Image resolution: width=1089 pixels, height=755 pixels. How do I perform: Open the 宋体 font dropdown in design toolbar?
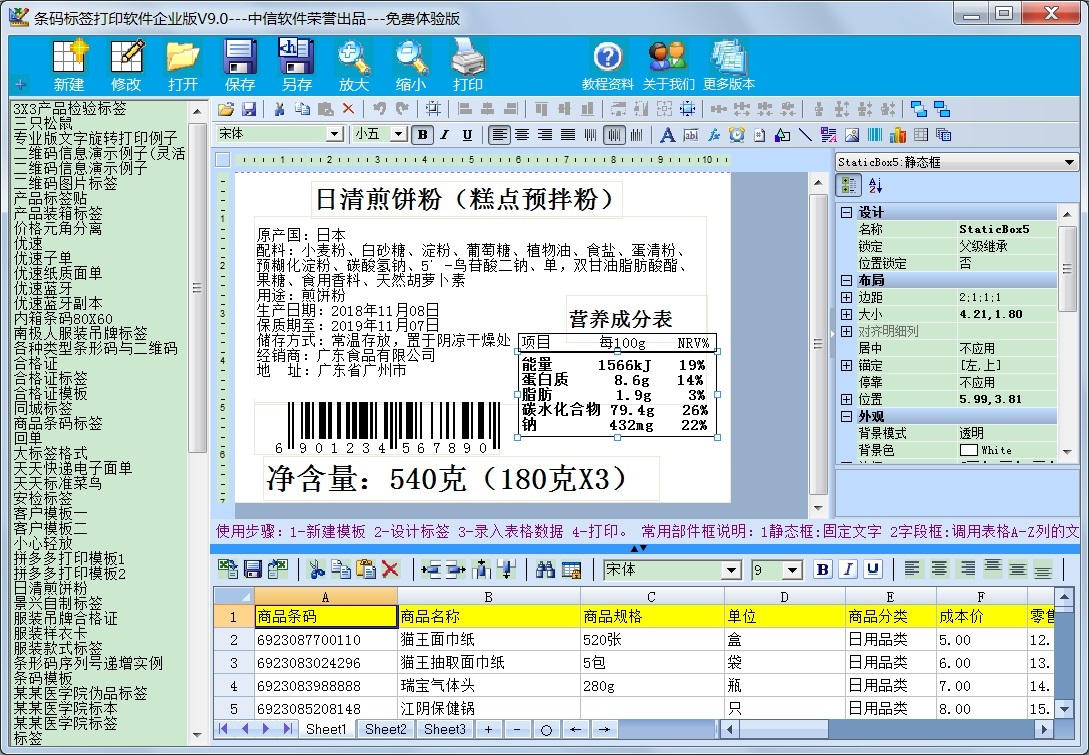click(x=335, y=134)
